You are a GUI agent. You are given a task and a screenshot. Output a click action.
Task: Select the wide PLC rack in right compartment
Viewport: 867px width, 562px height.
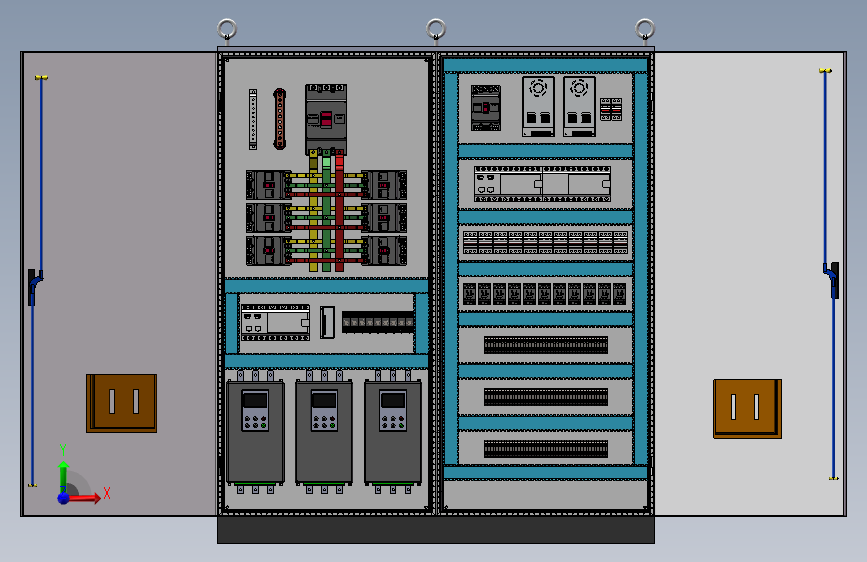tap(542, 184)
